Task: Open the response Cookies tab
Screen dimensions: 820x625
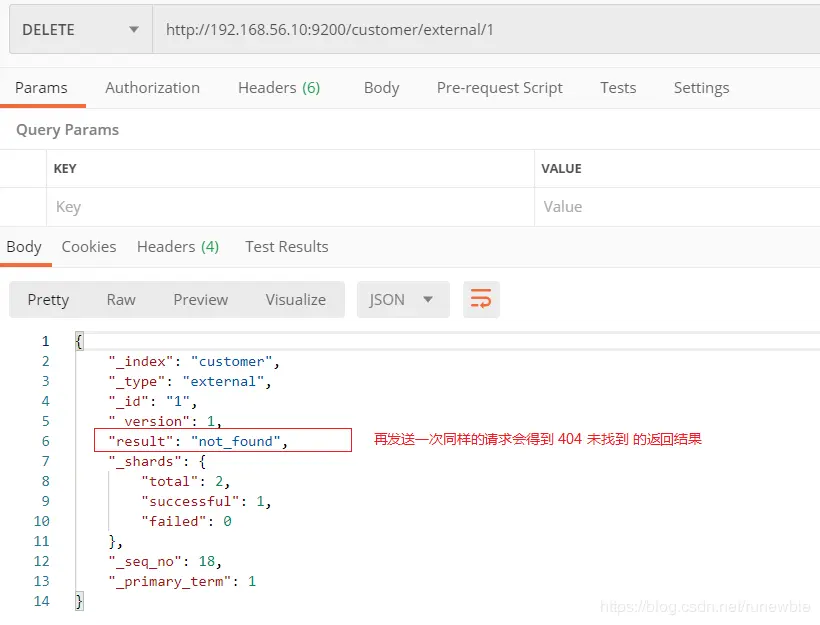Action: click(x=89, y=246)
